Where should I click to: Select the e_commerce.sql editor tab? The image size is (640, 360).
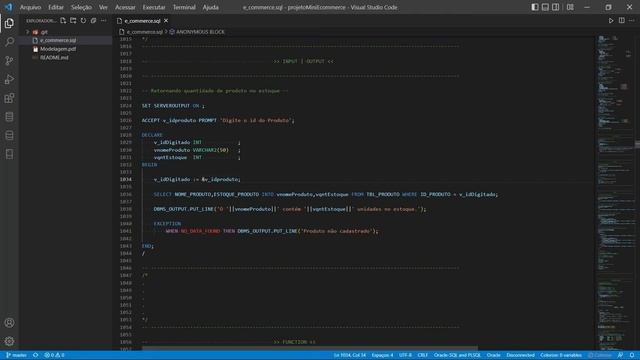(x=142, y=20)
